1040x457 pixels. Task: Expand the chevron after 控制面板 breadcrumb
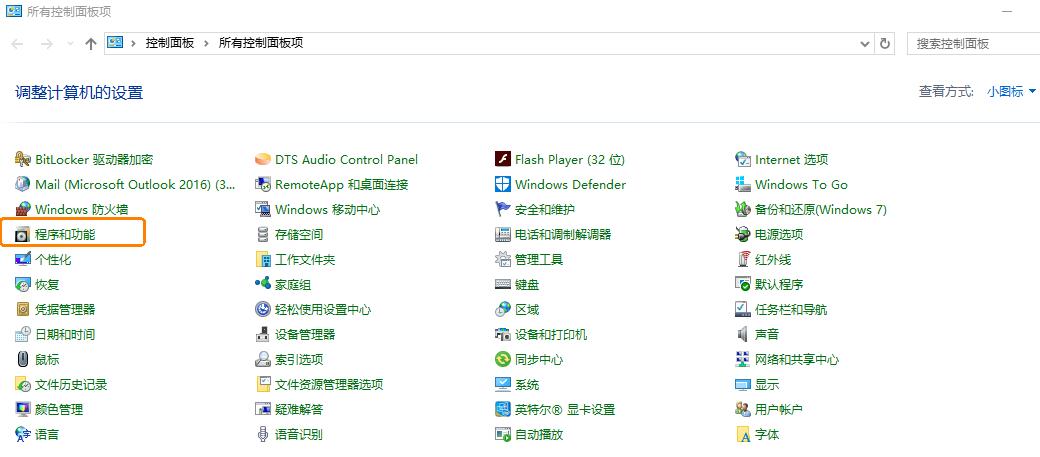point(206,43)
